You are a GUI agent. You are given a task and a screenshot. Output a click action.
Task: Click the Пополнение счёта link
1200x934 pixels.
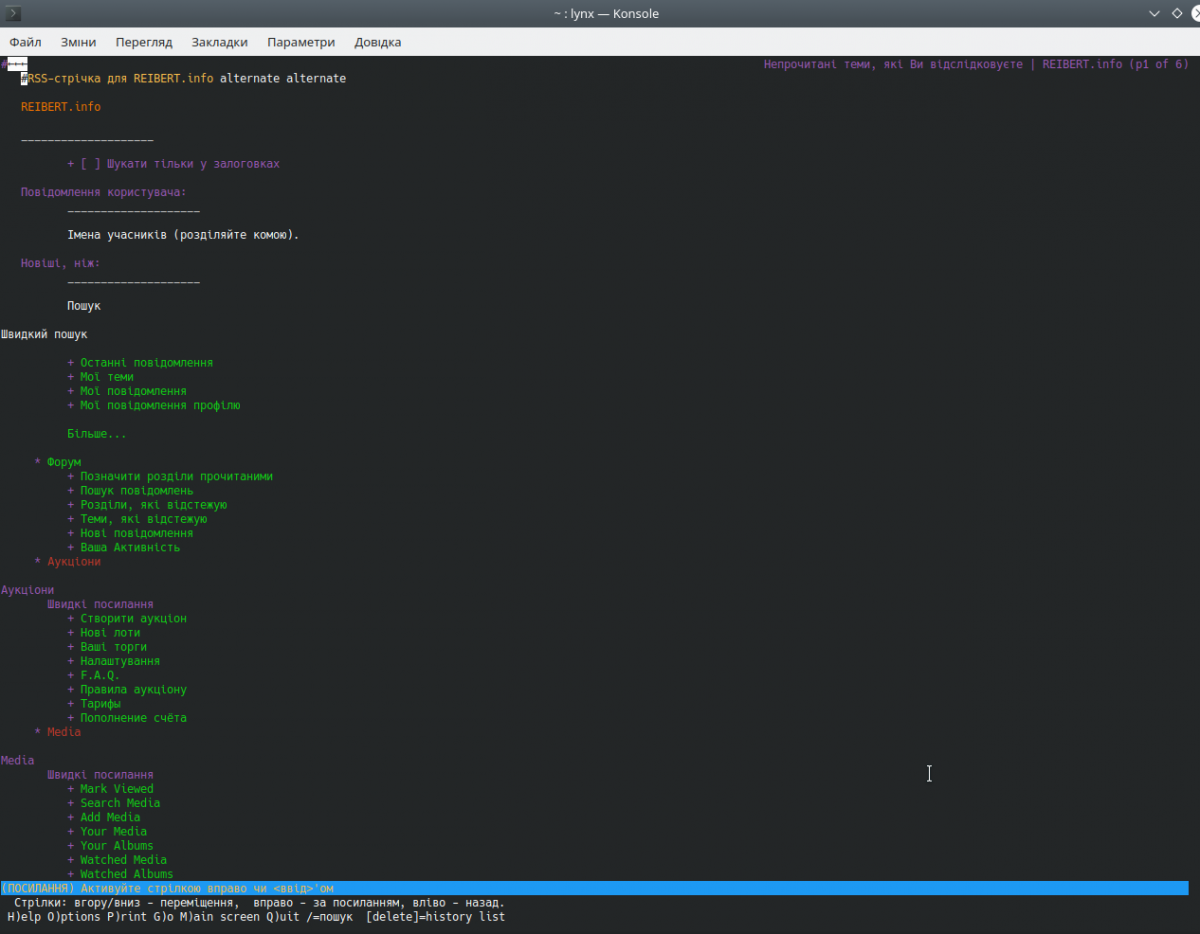(134, 718)
